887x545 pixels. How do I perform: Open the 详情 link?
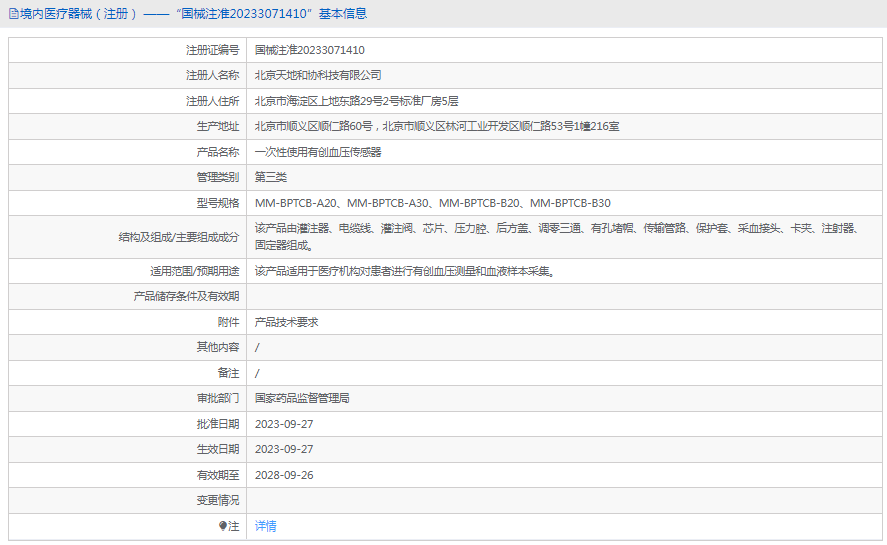265,526
